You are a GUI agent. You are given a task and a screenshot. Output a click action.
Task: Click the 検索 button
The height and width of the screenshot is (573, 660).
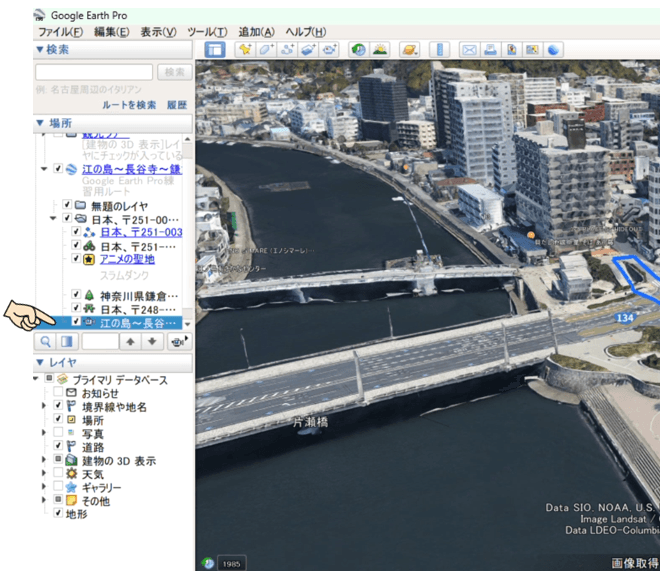coord(175,72)
